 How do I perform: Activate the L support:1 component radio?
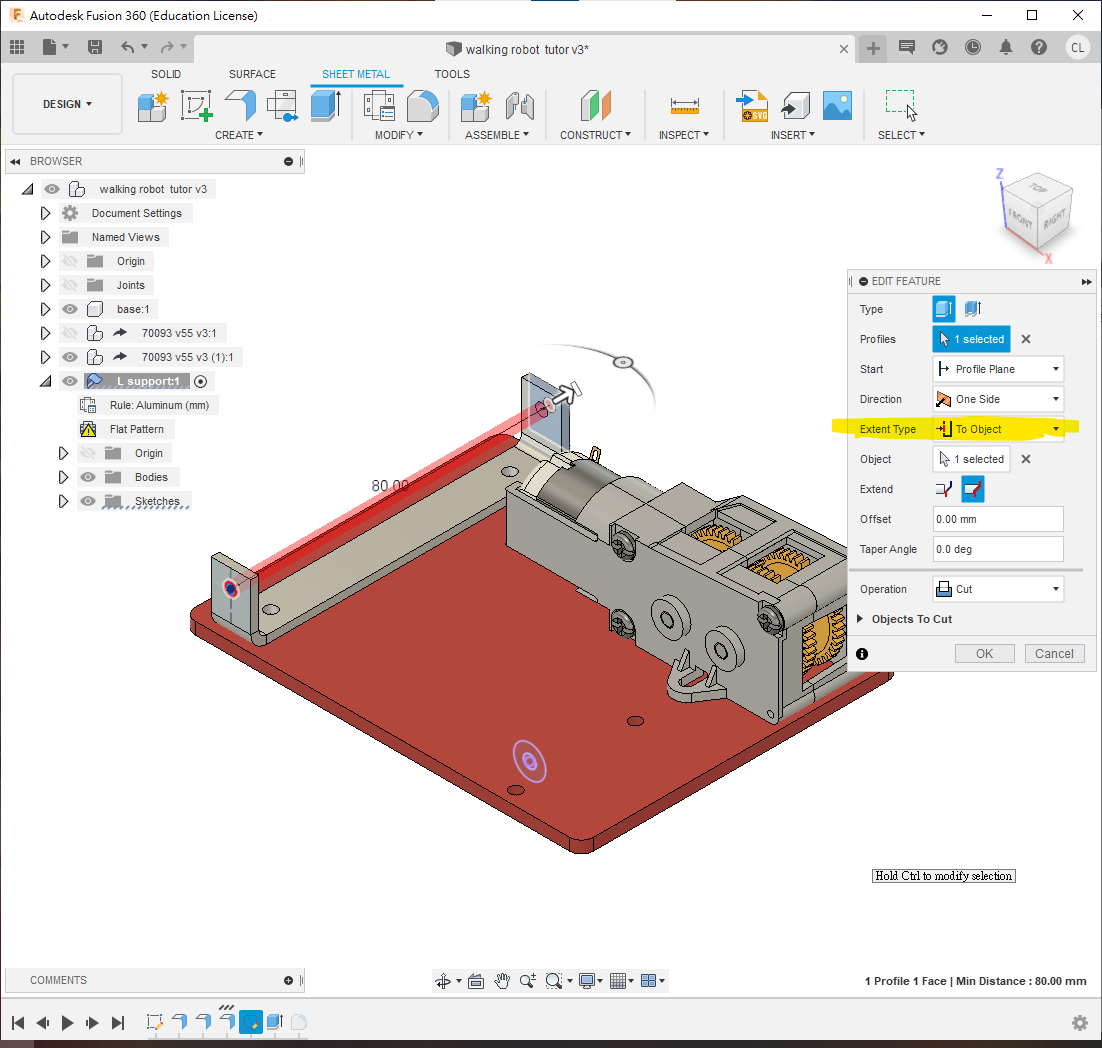(201, 381)
